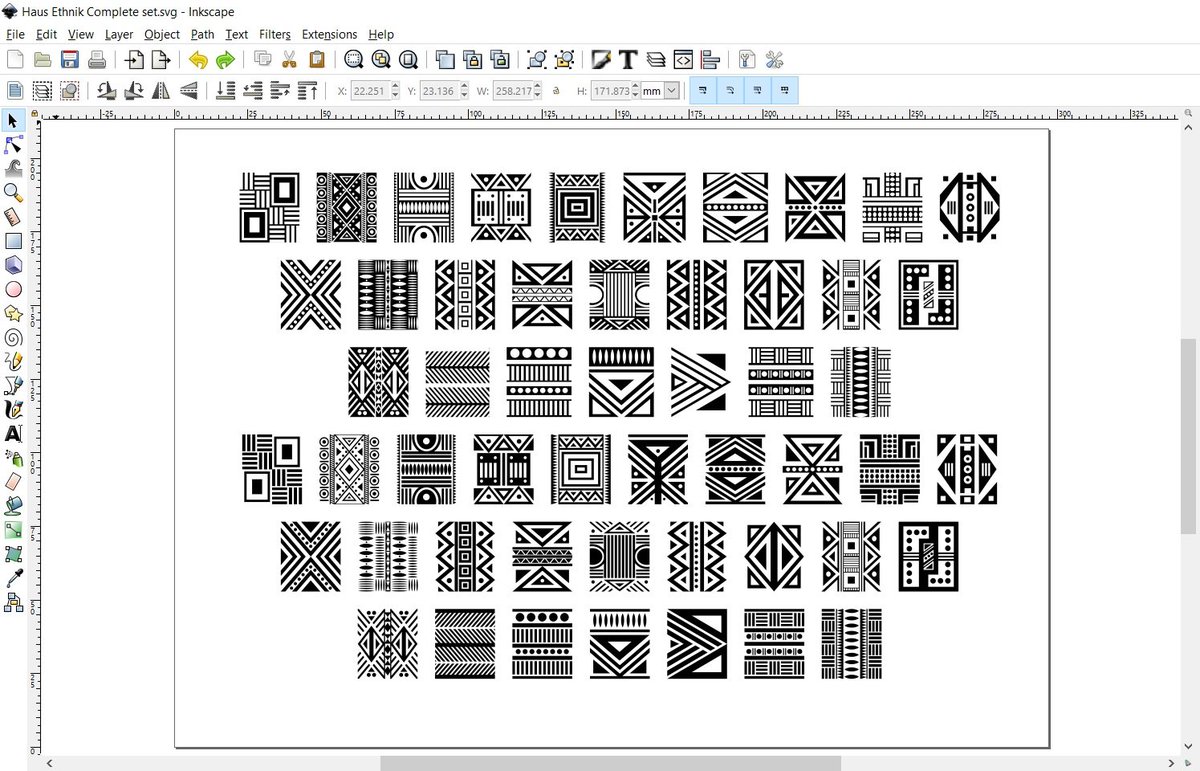Open the Help menu
The image size is (1200, 771).
381,34
